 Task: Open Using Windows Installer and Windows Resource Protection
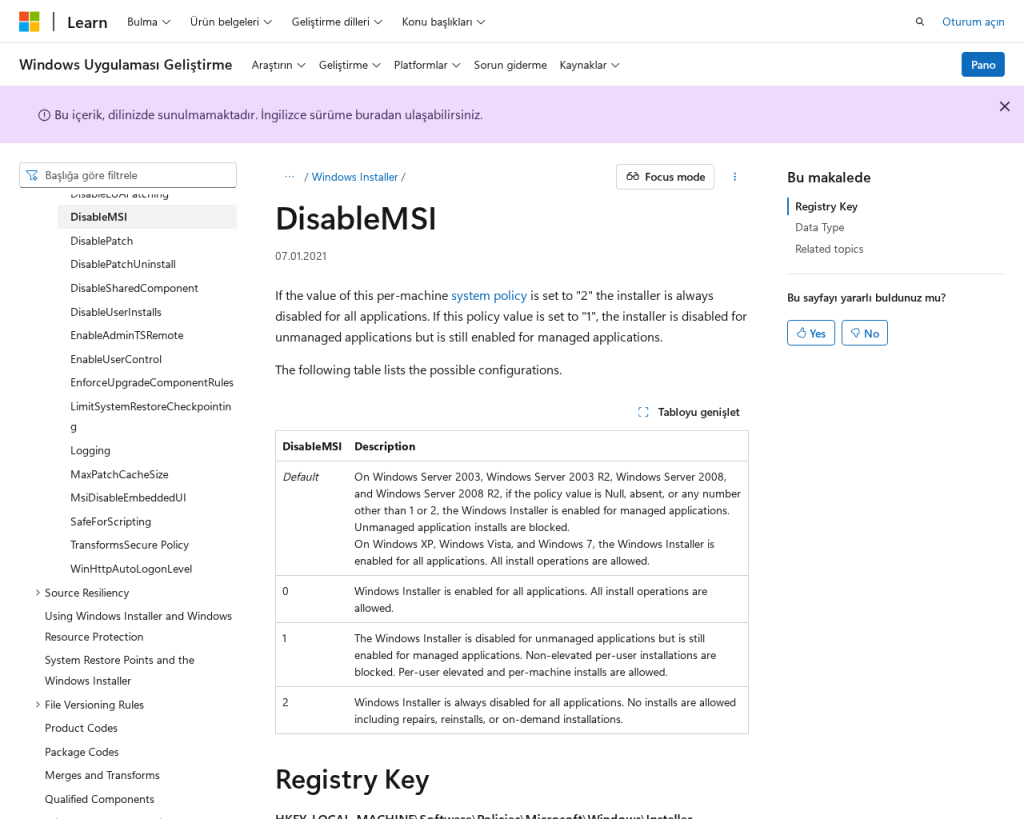coord(138,626)
